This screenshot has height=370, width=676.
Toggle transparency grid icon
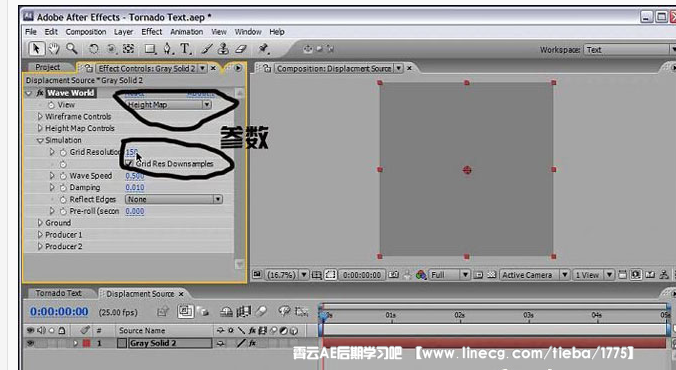[x=491, y=275]
